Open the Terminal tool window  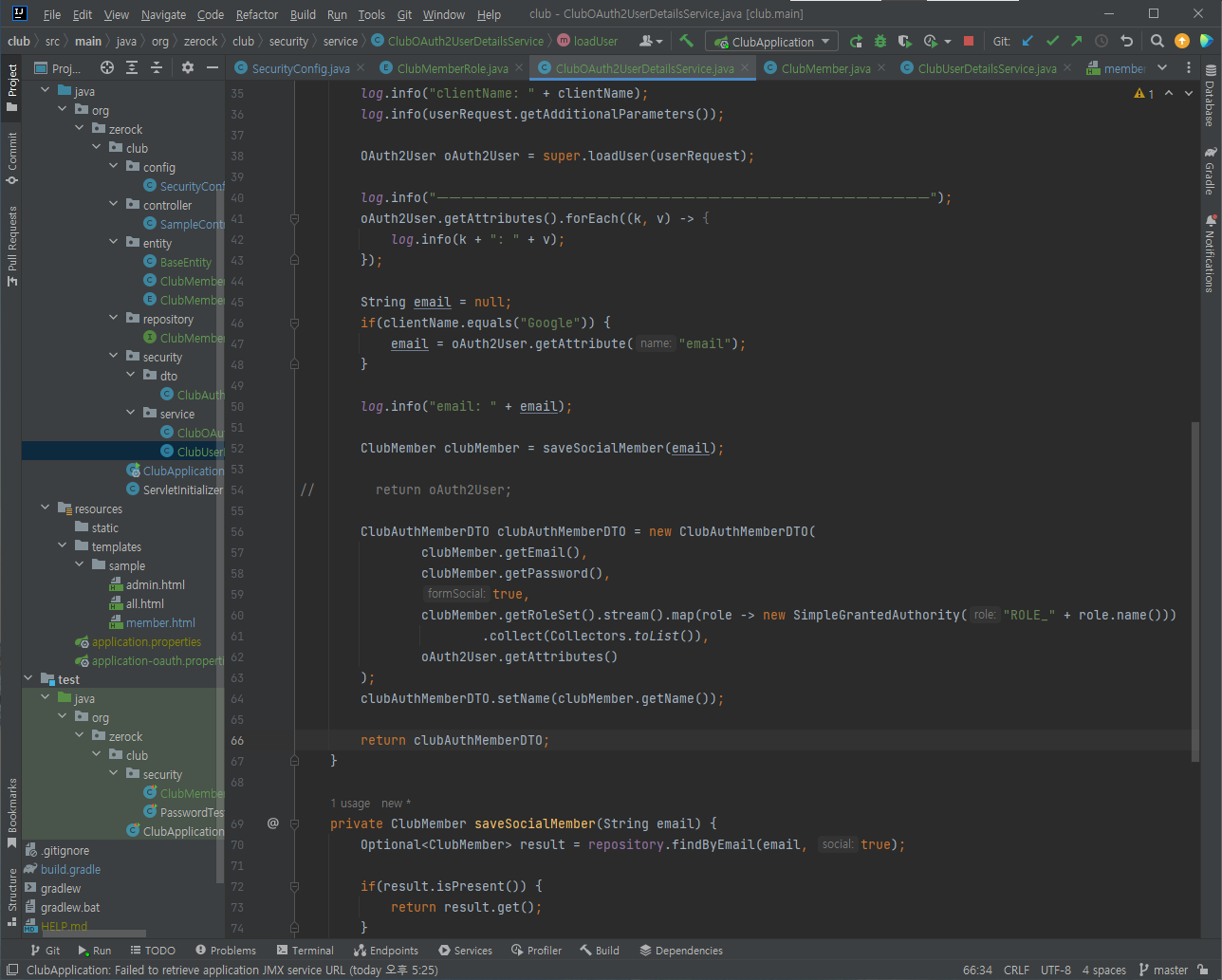coord(305,950)
